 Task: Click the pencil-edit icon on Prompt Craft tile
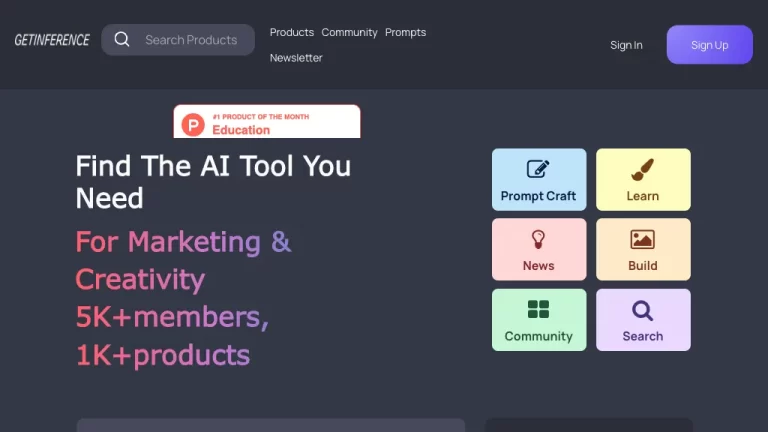click(538, 169)
